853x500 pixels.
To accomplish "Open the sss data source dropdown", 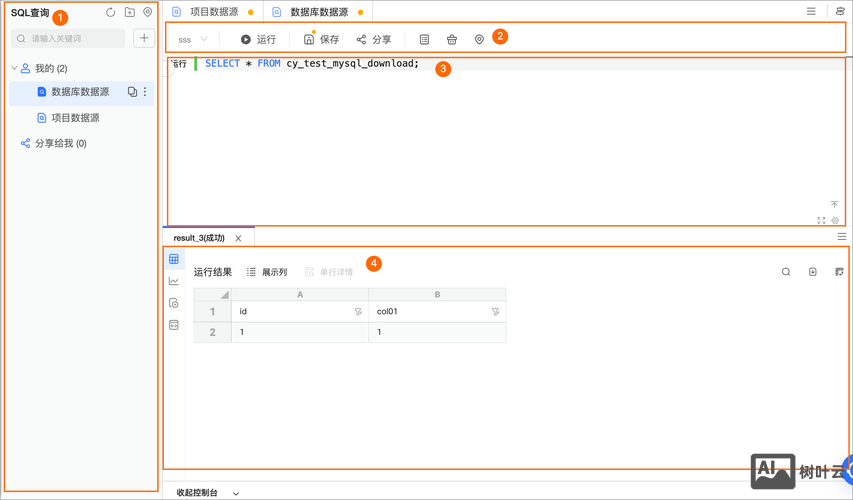I will [x=193, y=39].
